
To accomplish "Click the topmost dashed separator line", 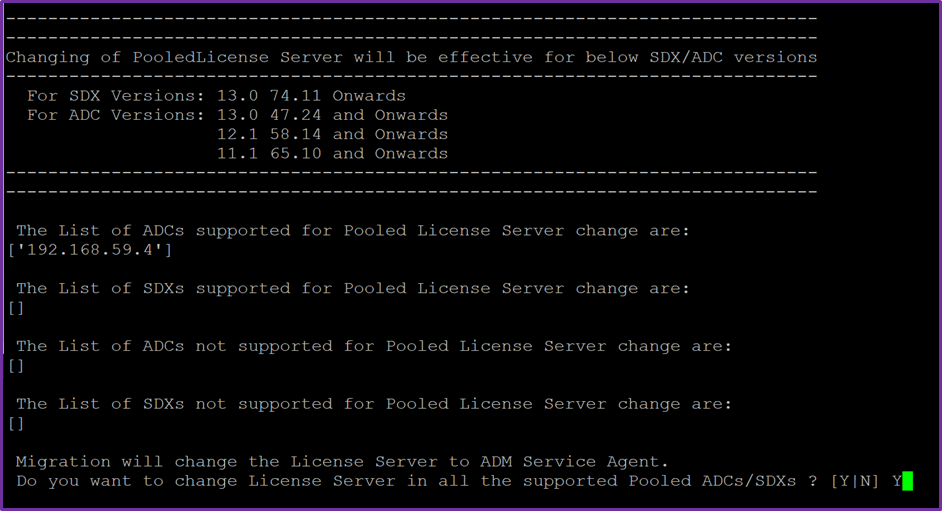I will [411, 19].
